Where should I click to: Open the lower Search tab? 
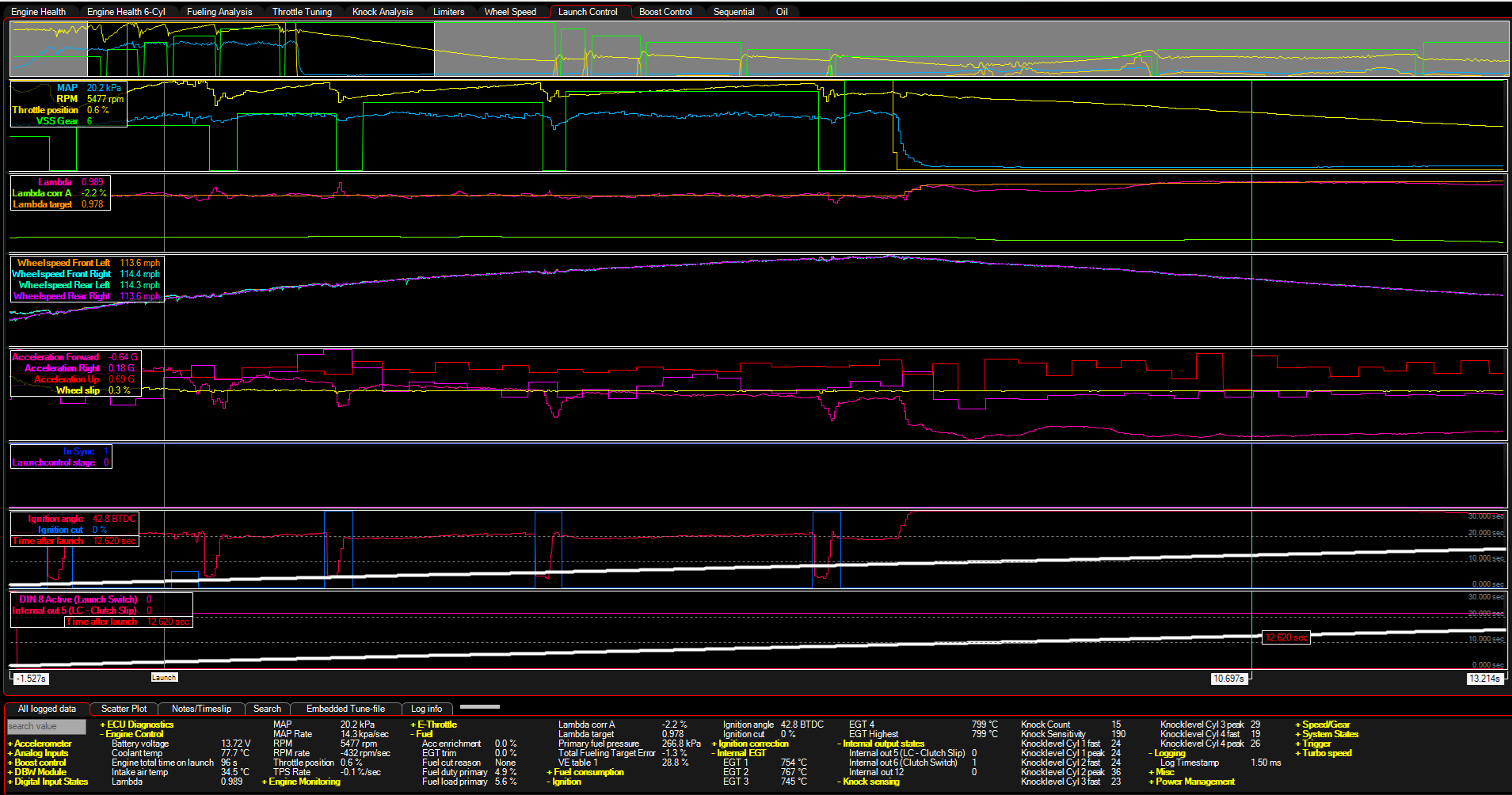(x=267, y=709)
